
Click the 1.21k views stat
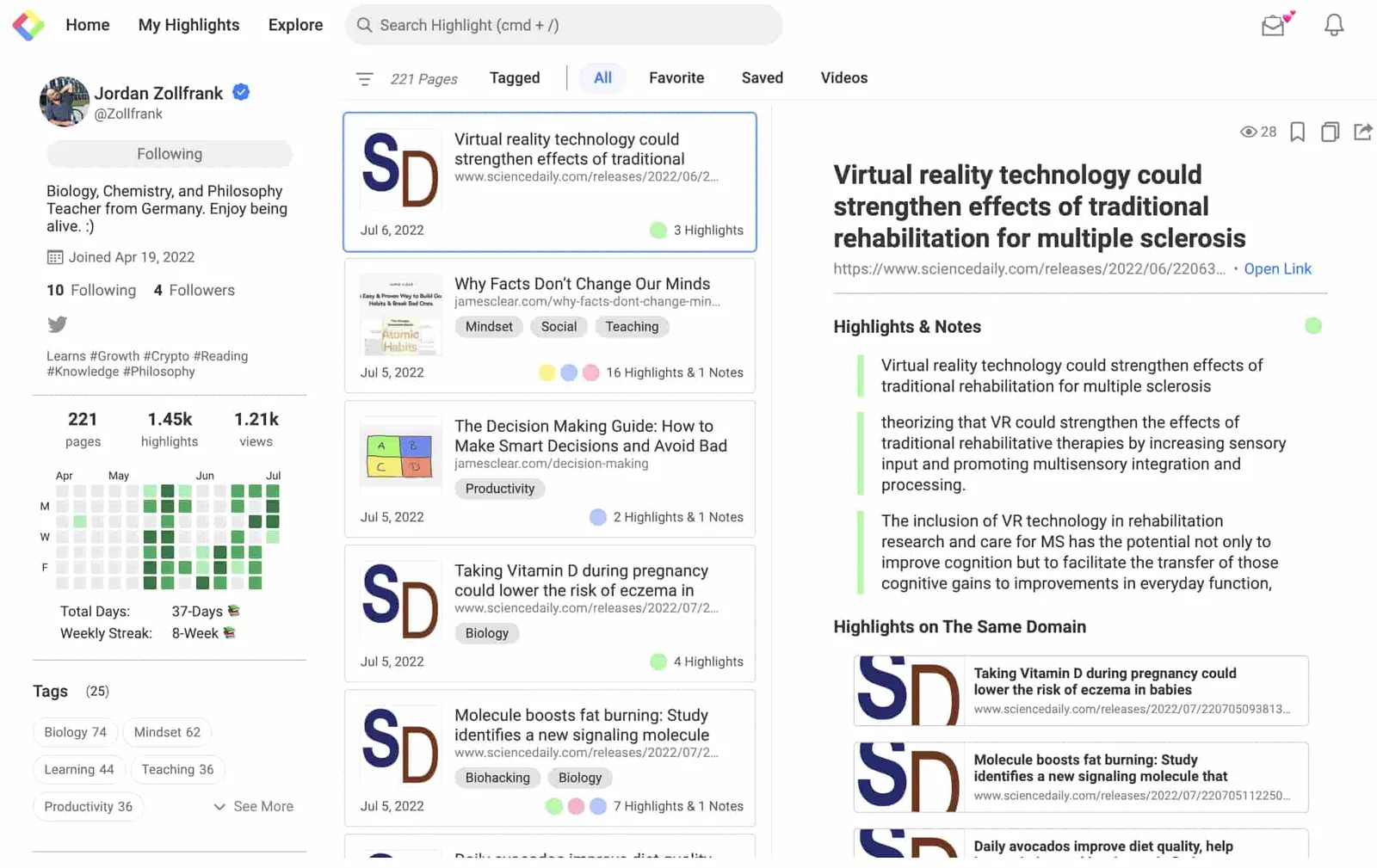tap(256, 428)
